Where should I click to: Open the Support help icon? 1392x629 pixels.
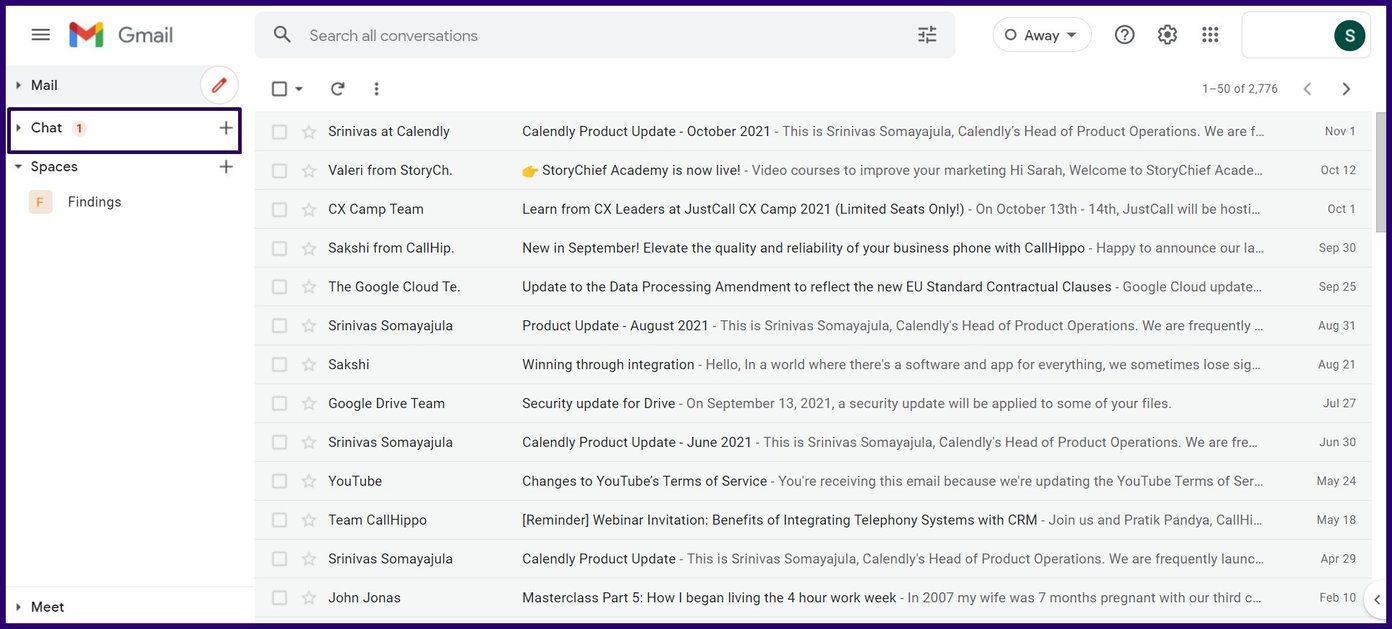click(1125, 35)
